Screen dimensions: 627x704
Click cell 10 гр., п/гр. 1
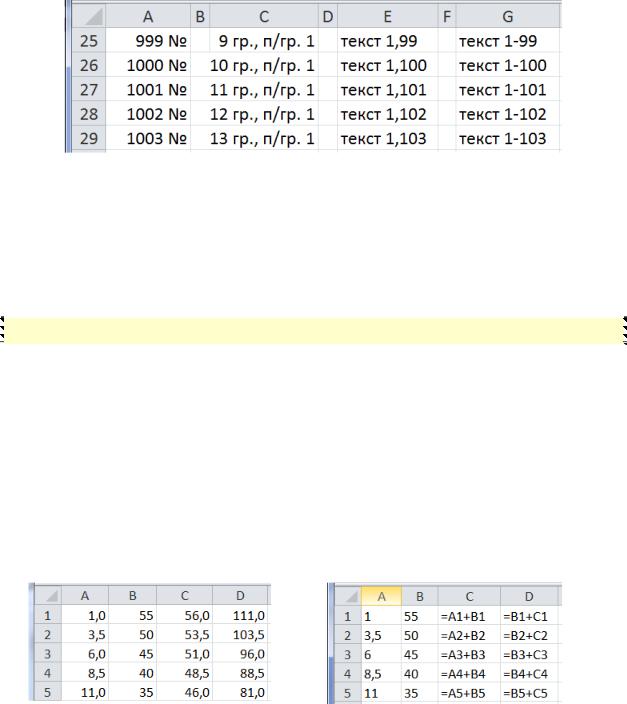point(264,65)
